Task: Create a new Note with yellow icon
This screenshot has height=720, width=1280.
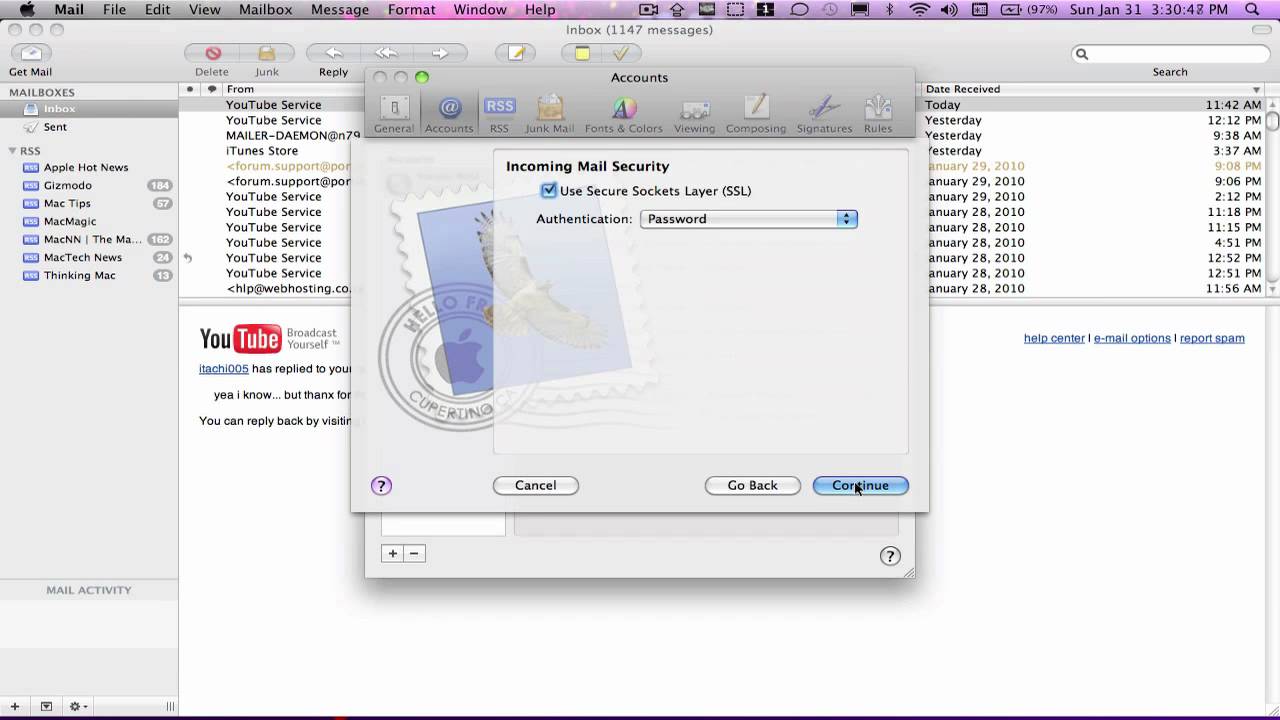Action: click(x=582, y=54)
